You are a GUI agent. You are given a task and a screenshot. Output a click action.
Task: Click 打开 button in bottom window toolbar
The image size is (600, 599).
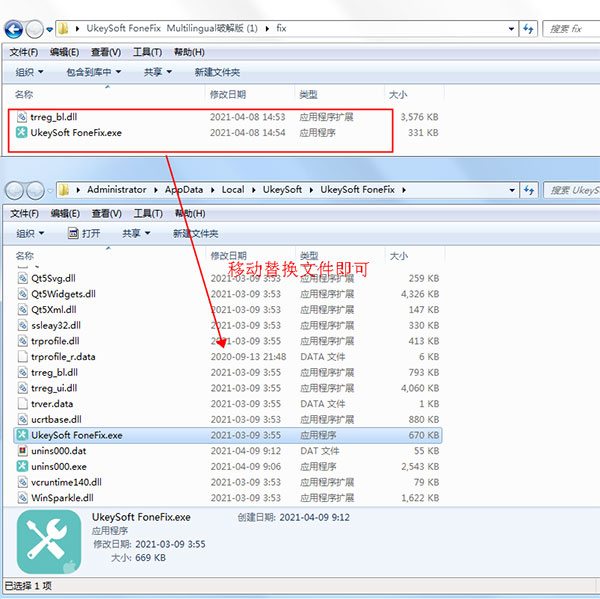[84, 233]
